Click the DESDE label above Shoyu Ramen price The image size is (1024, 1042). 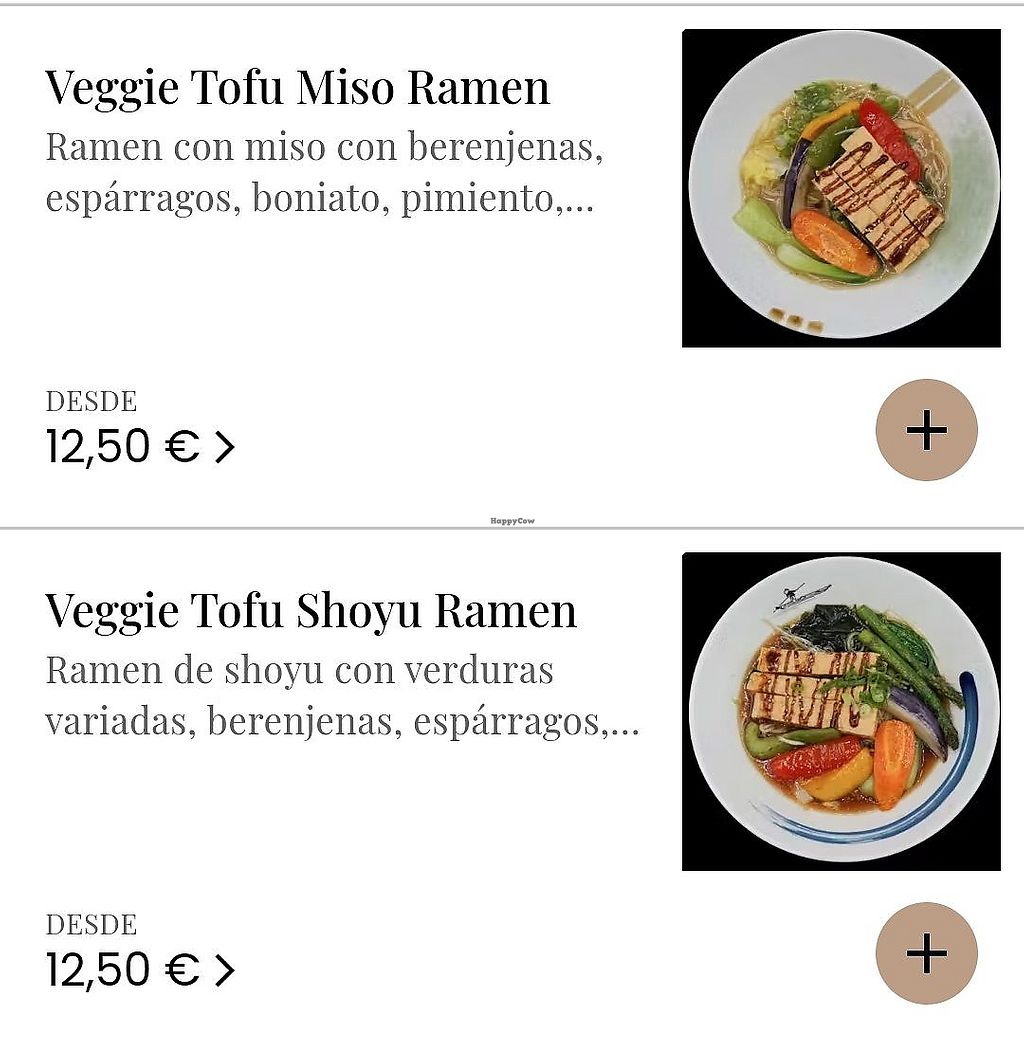91,925
